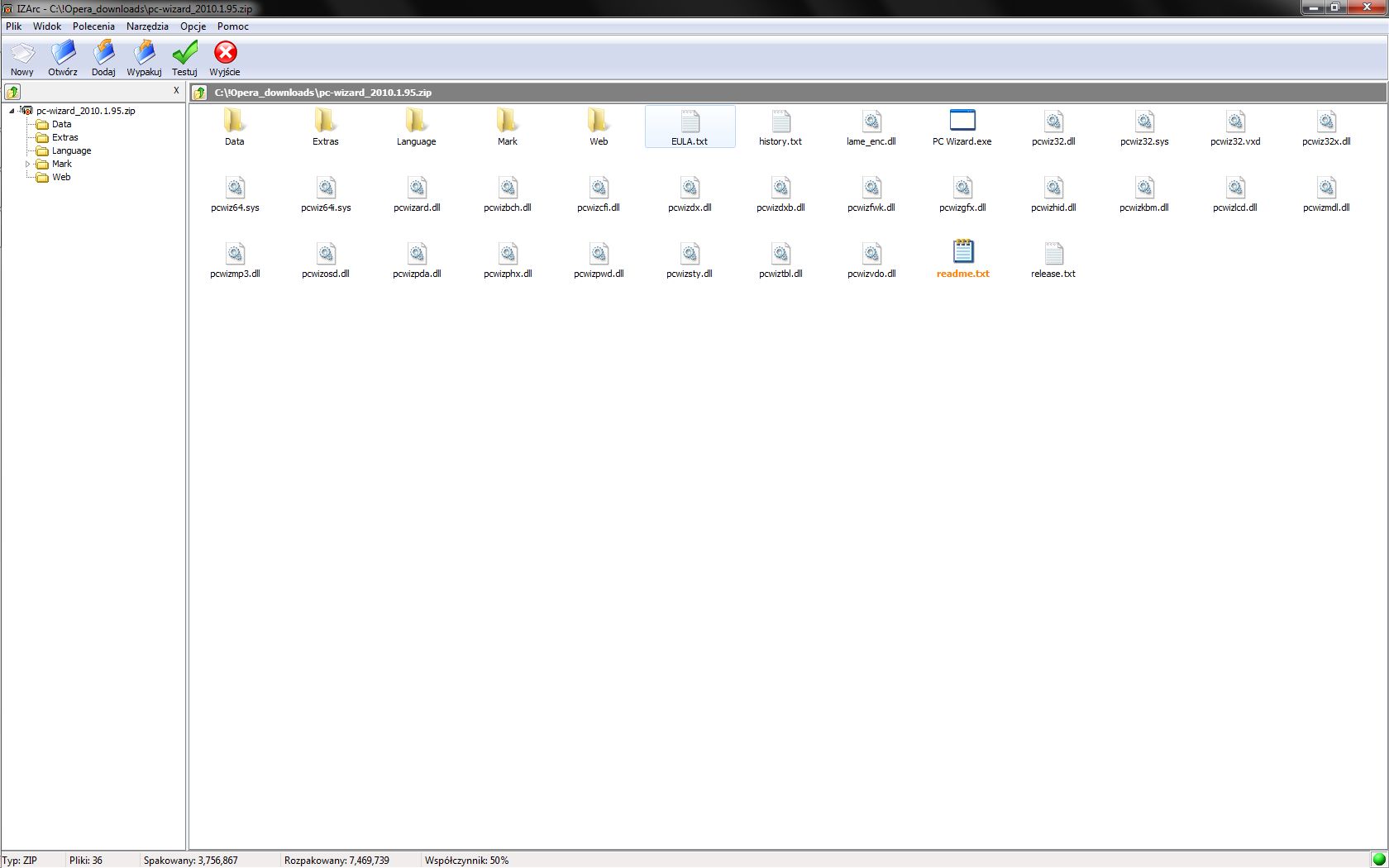
Task: Click the Otwórz (open archive) toolbar icon
Action: tap(63, 53)
